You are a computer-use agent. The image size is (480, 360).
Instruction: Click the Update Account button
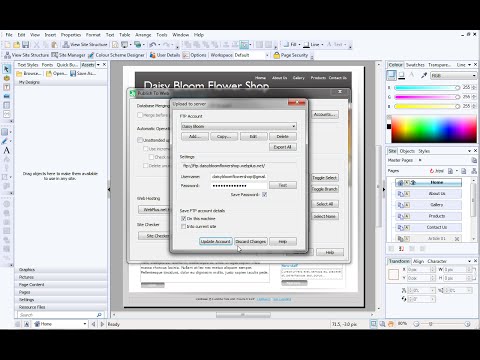[216, 241]
